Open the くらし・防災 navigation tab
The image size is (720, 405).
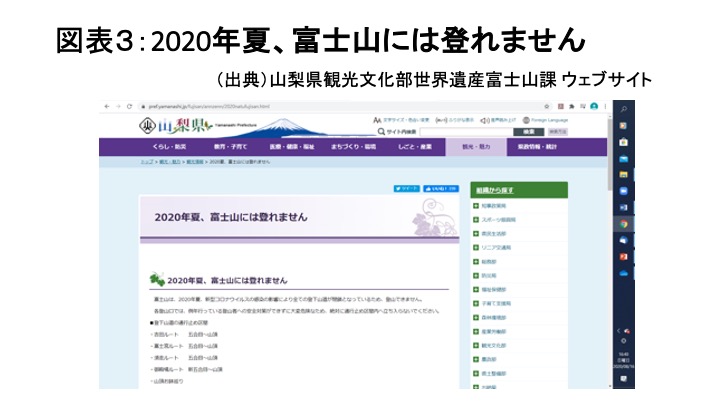[x=169, y=147]
